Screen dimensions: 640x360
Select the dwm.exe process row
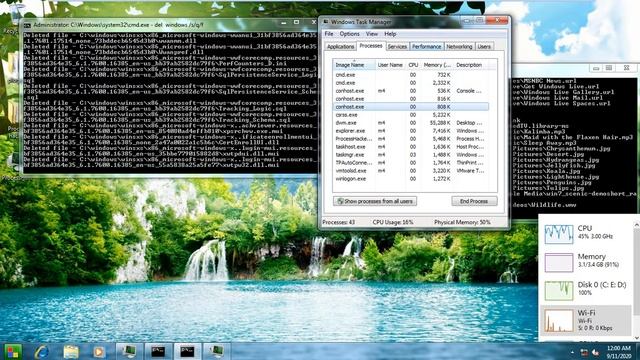pos(411,122)
